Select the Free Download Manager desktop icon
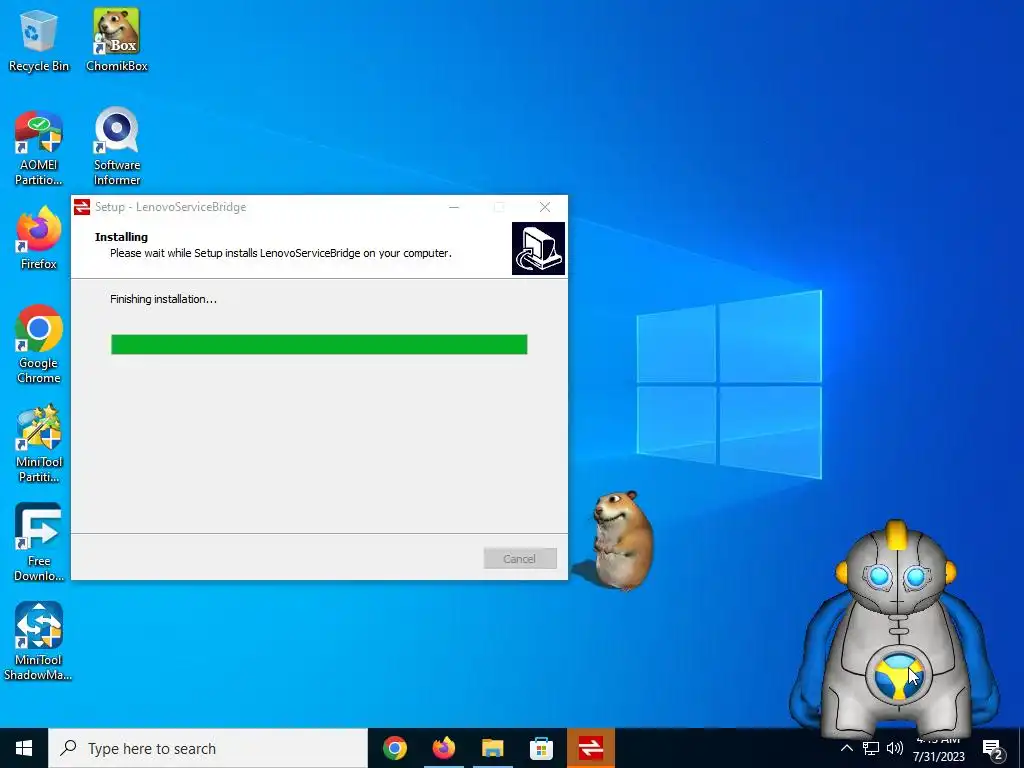1024x768 pixels. click(x=39, y=542)
